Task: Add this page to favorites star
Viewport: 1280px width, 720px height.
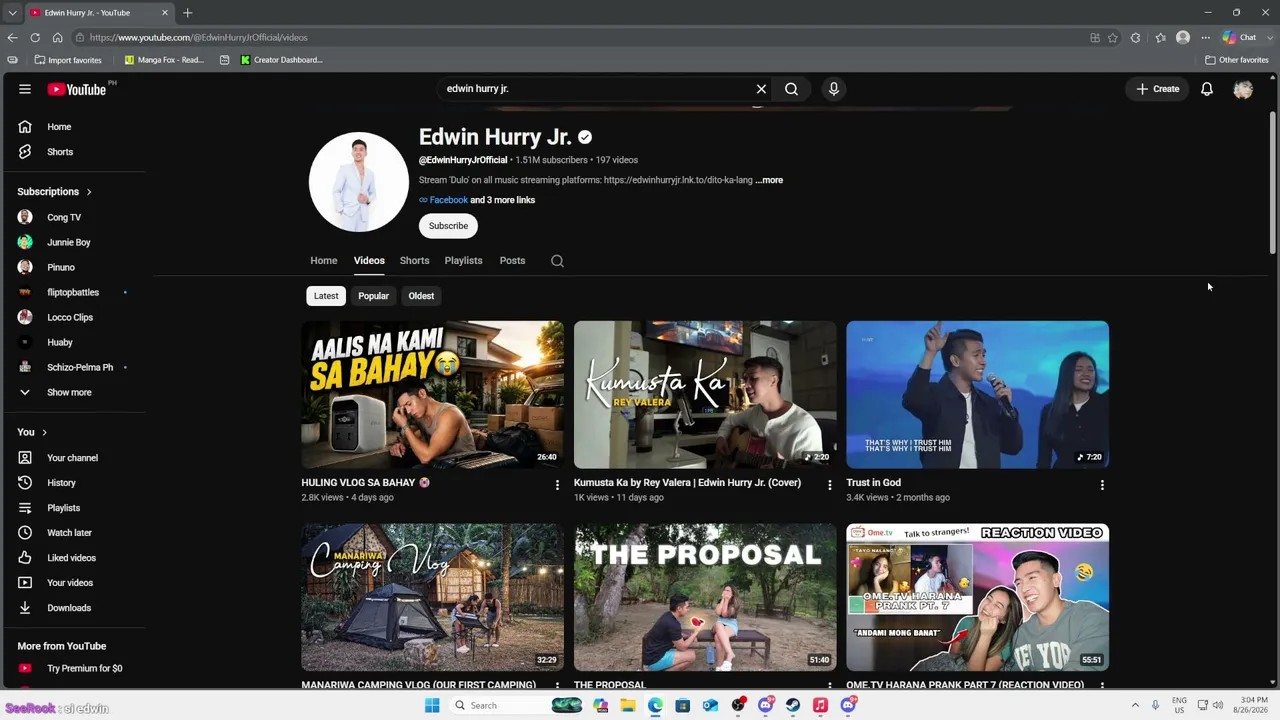Action: (1113, 38)
